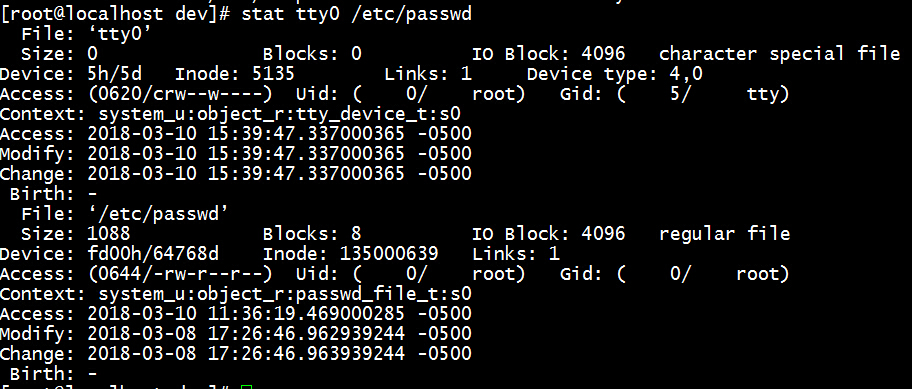Click the Size value 1088
This screenshot has height=389, width=912.
[x=109, y=234]
